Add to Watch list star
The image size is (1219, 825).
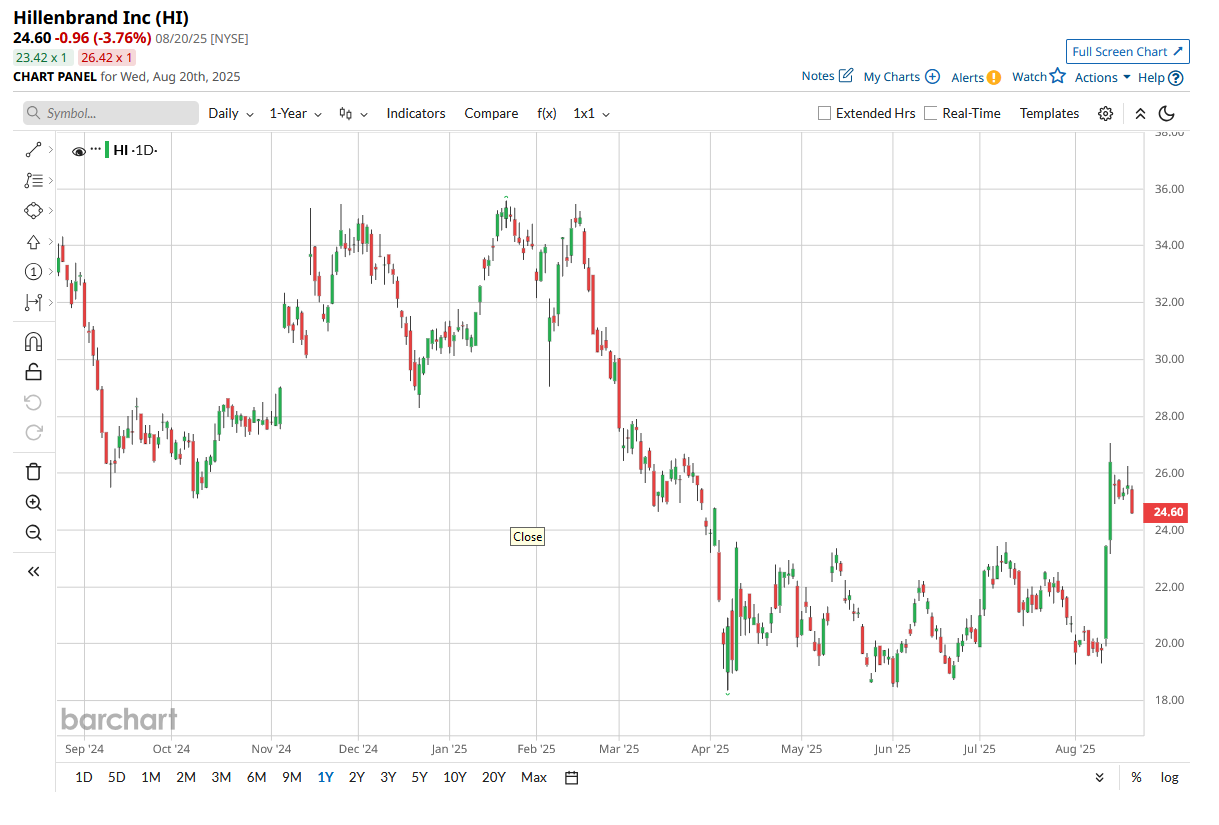point(1039,76)
